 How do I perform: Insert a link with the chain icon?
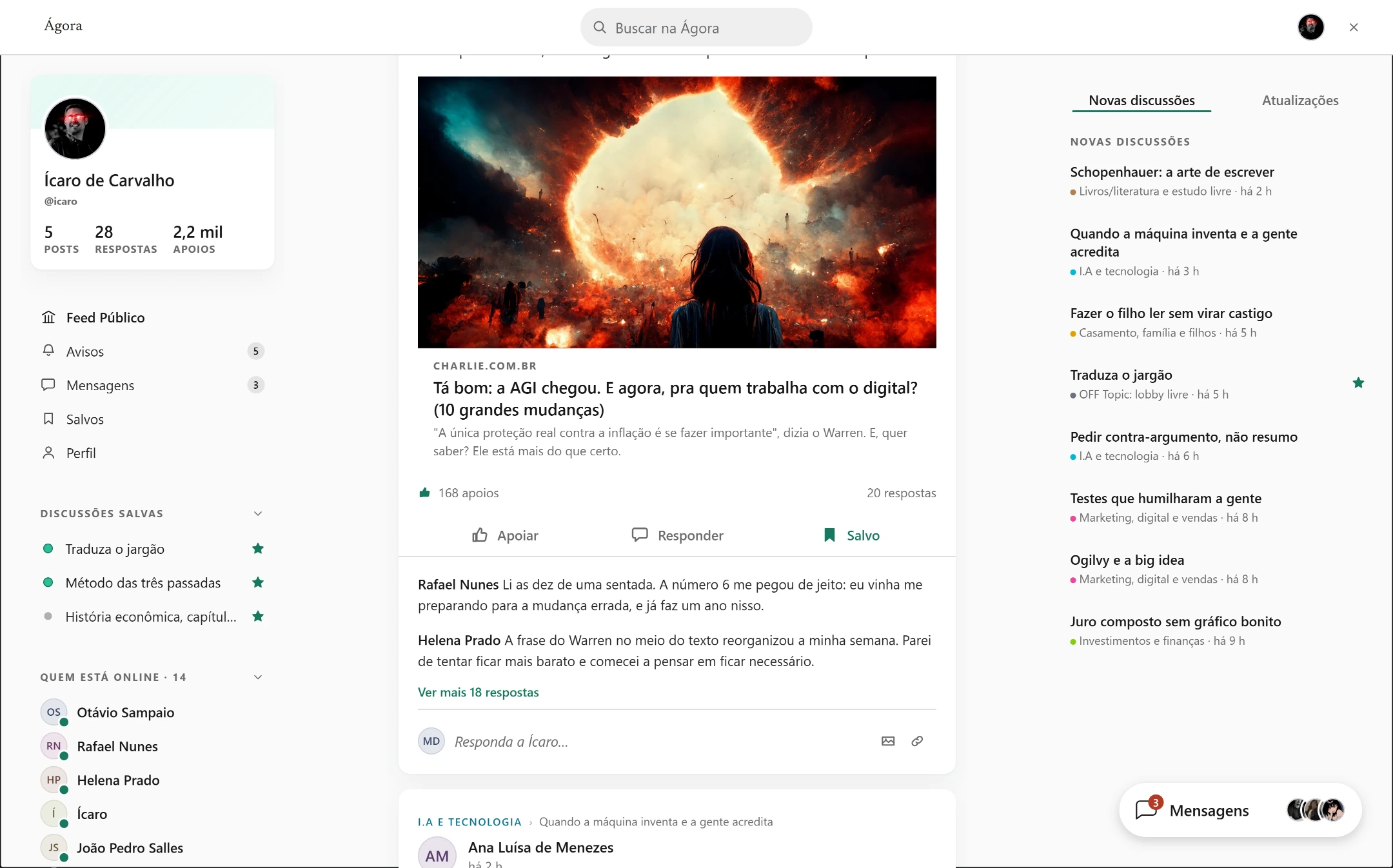pos(917,741)
